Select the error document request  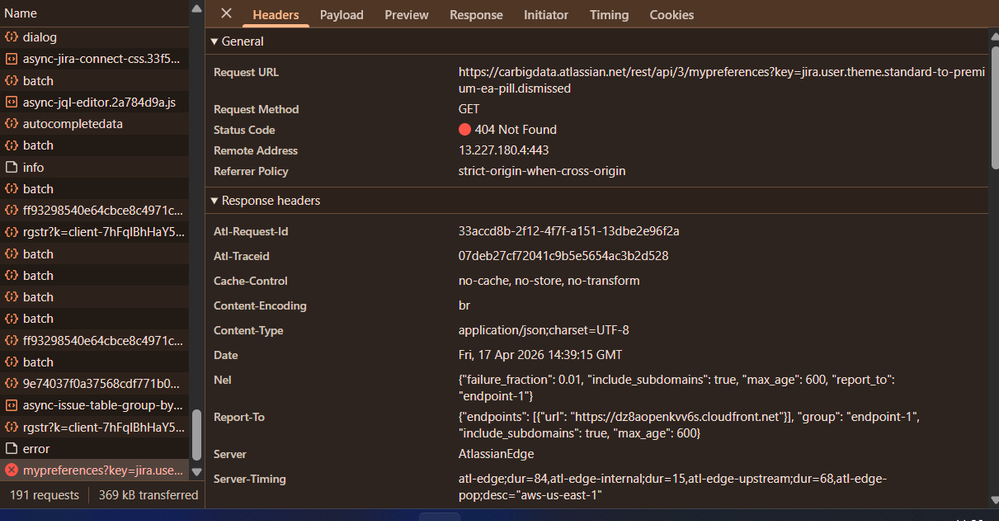point(94,448)
